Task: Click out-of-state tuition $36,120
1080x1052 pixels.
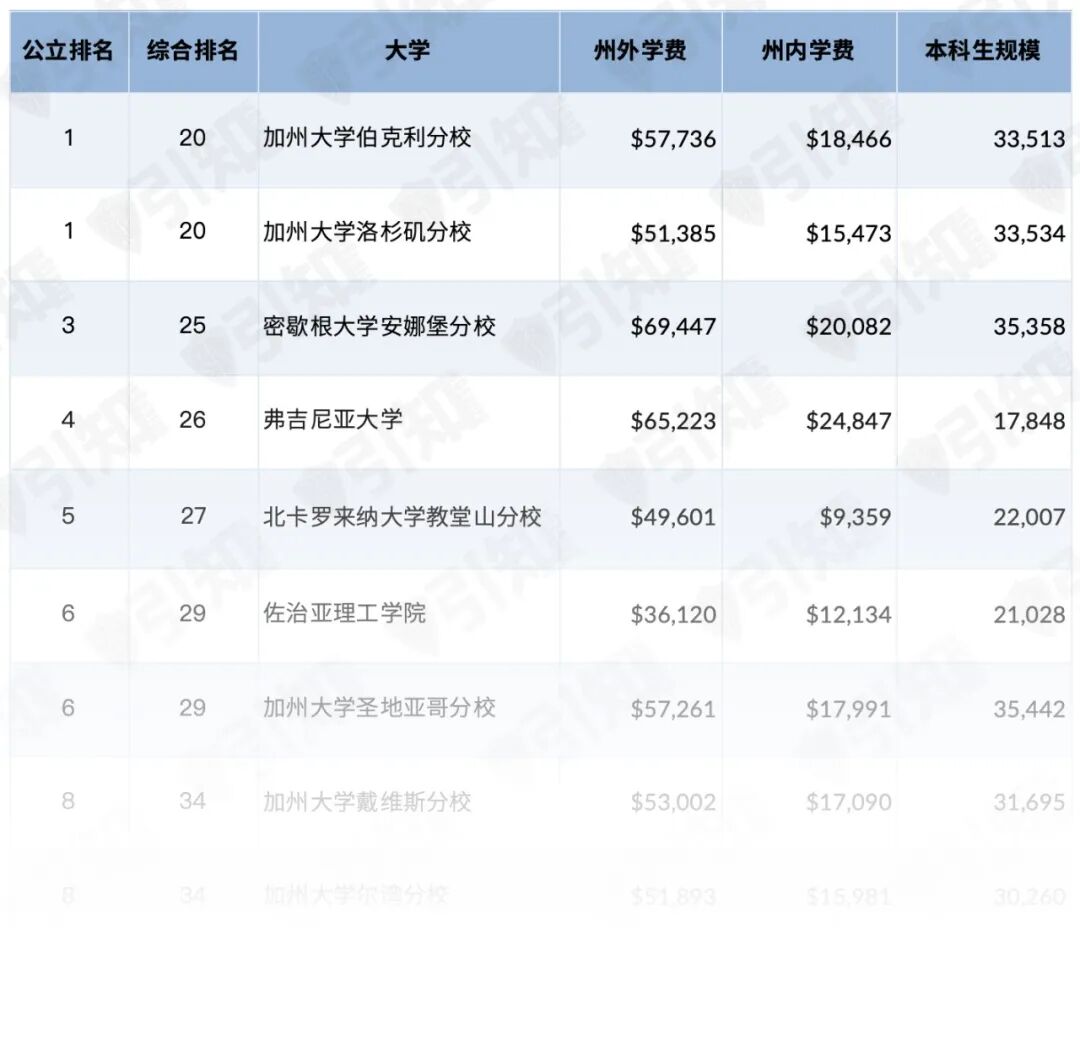Action: [x=673, y=615]
